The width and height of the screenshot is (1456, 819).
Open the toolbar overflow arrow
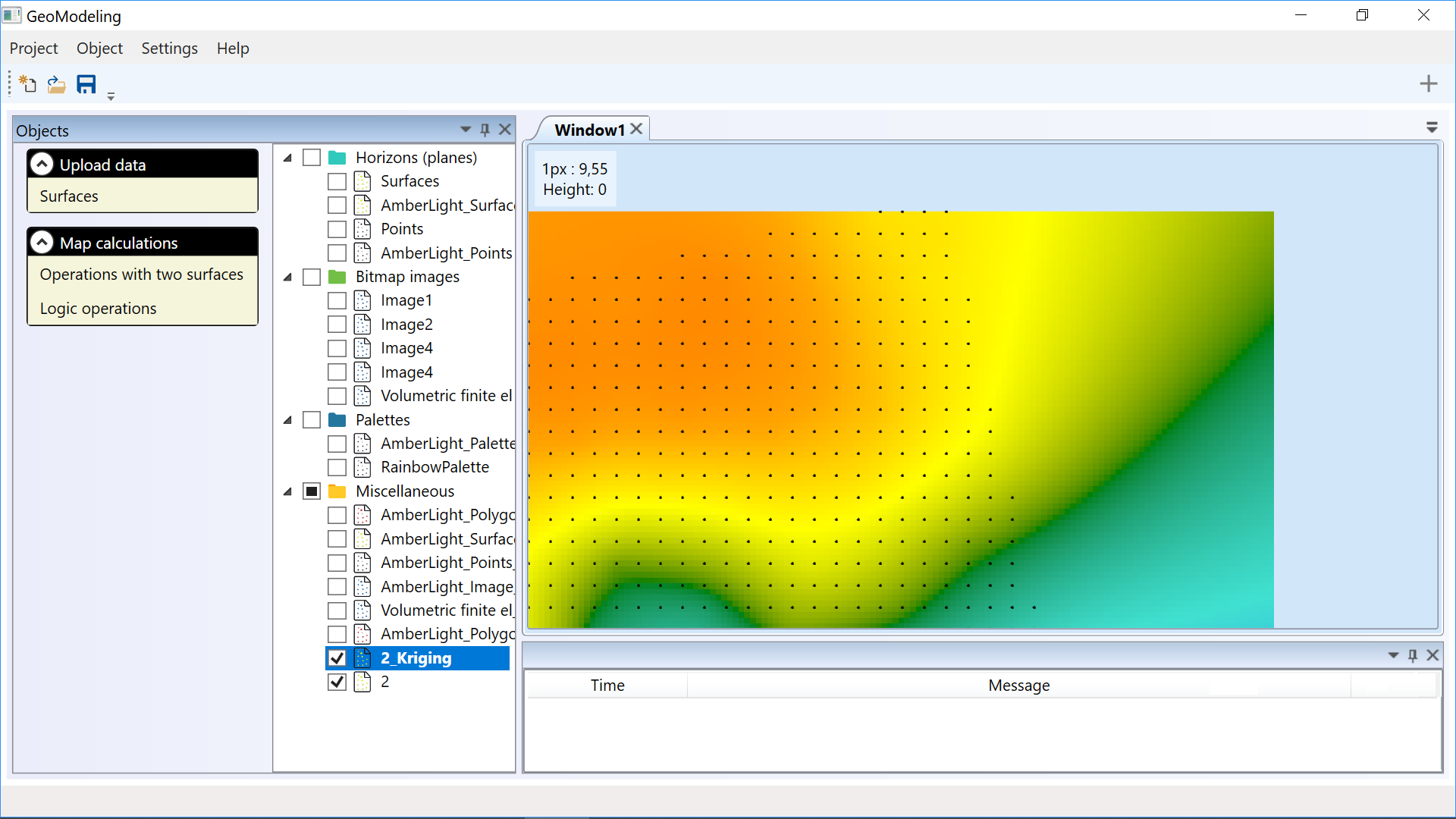[111, 96]
